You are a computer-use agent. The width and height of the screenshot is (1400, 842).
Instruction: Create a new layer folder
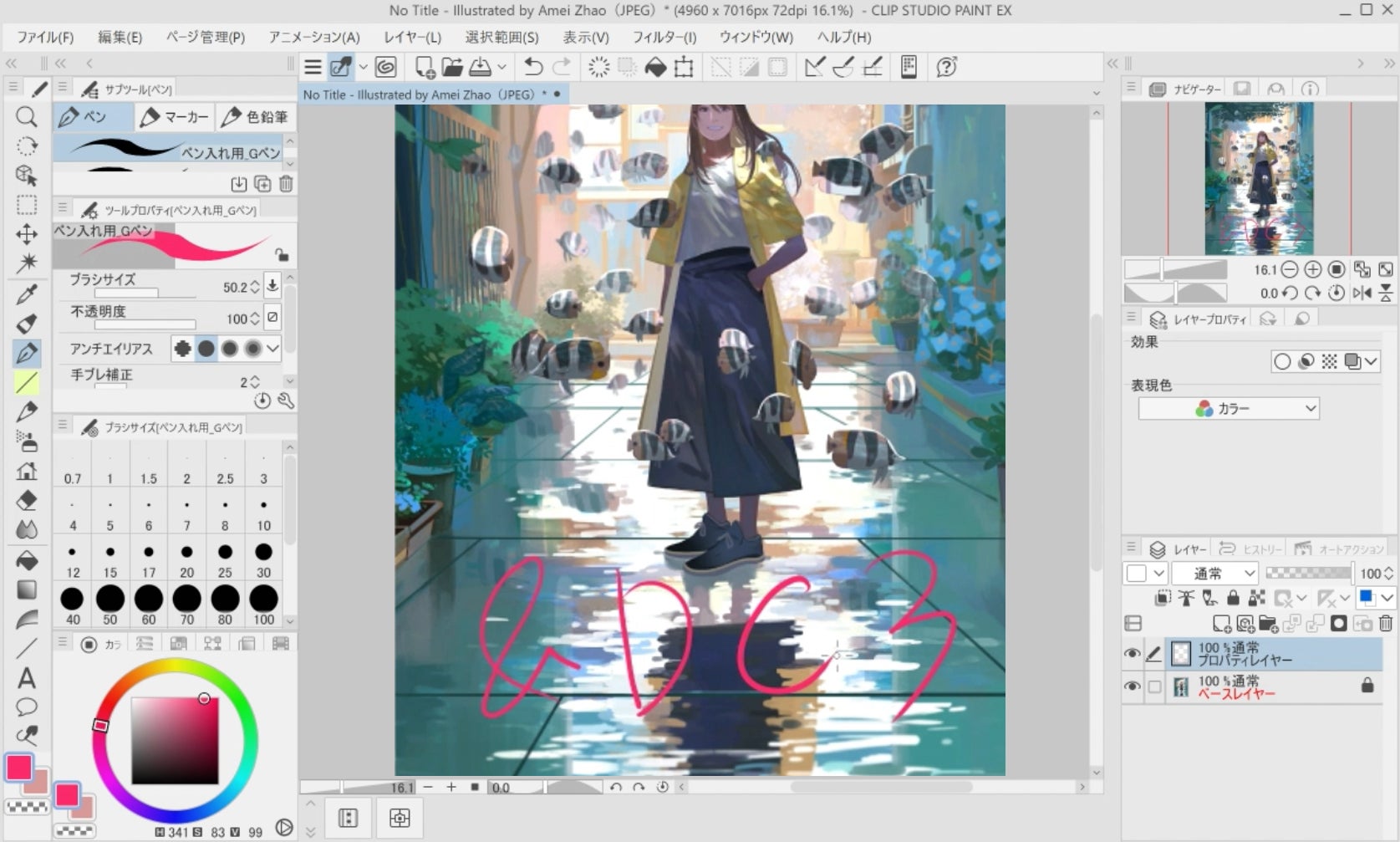point(1268,623)
